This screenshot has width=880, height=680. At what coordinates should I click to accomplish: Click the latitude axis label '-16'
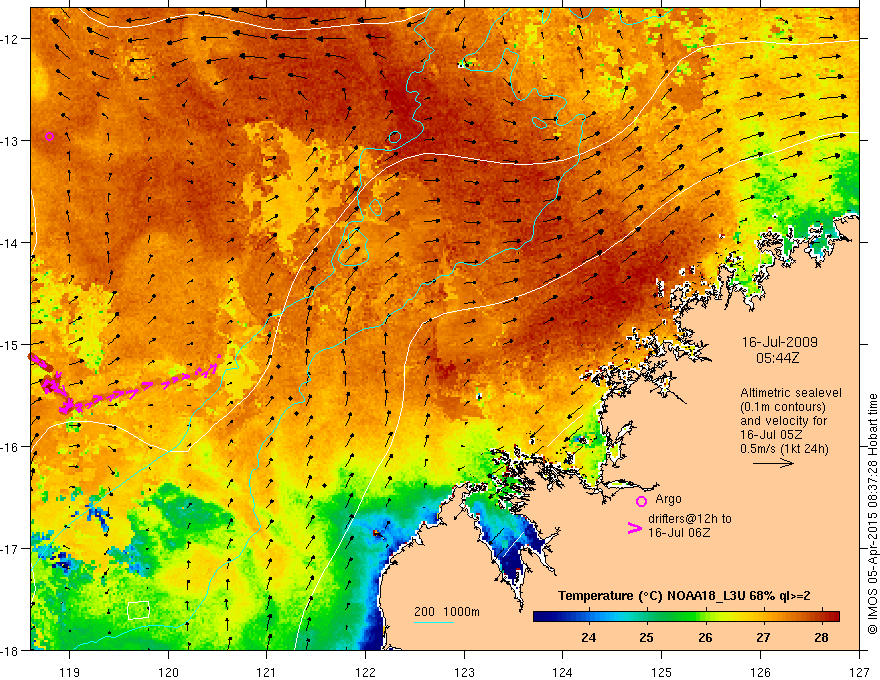10,447
